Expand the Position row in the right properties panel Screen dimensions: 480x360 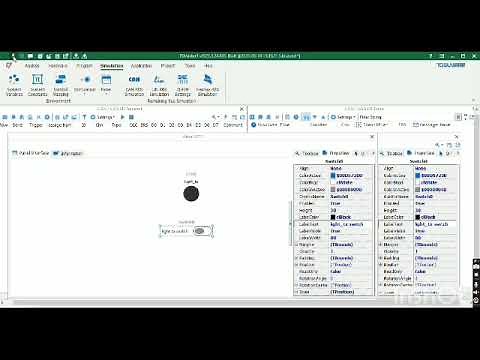pos(381,265)
